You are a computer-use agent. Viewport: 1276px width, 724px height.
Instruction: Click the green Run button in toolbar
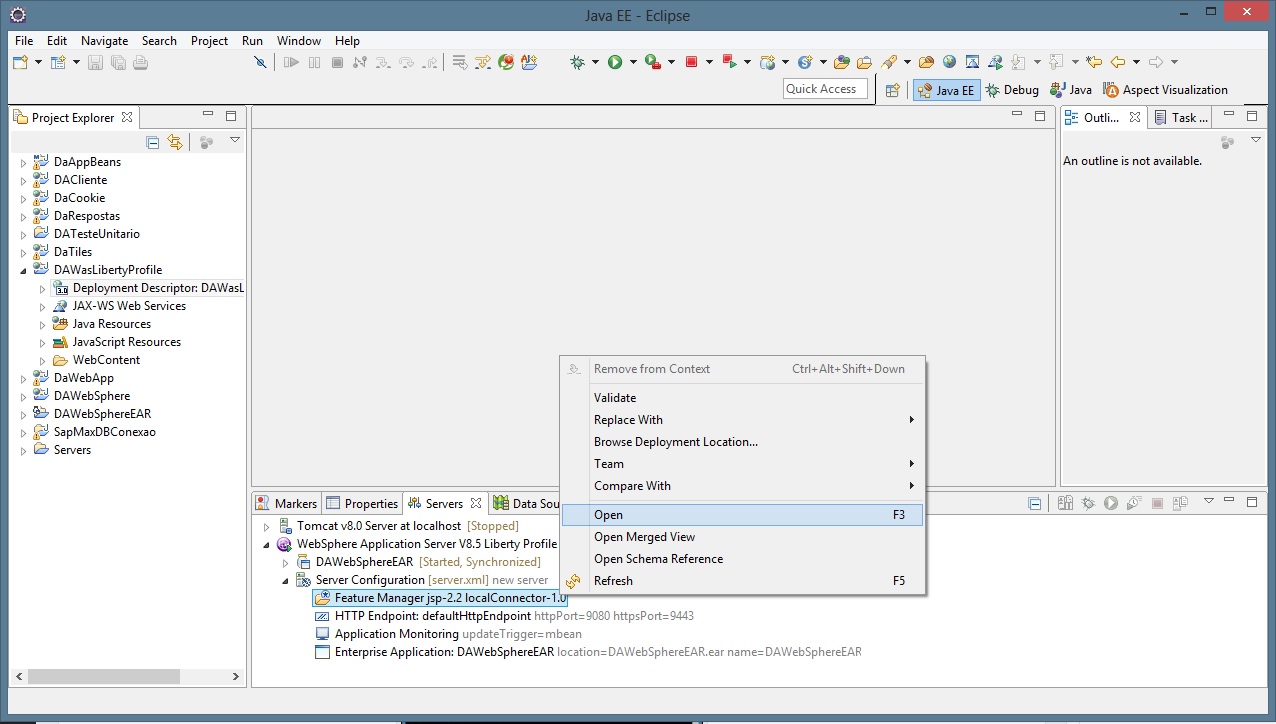point(615,62)
